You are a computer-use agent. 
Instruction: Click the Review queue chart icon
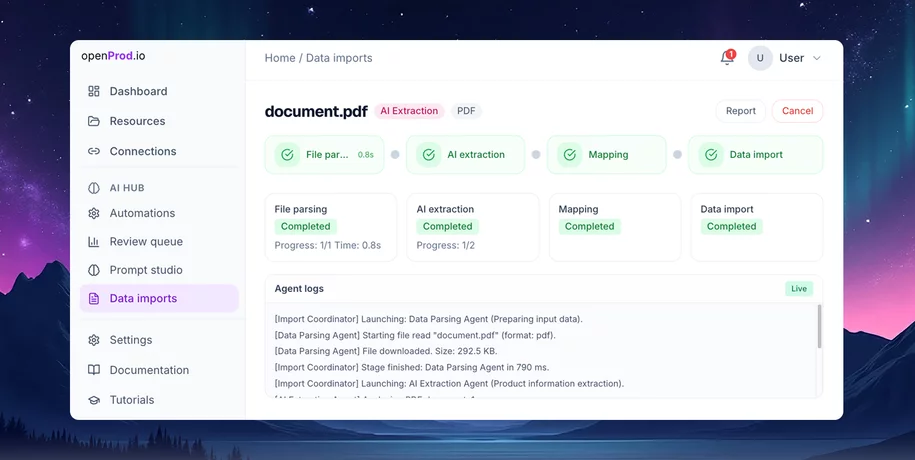point(94,242)
